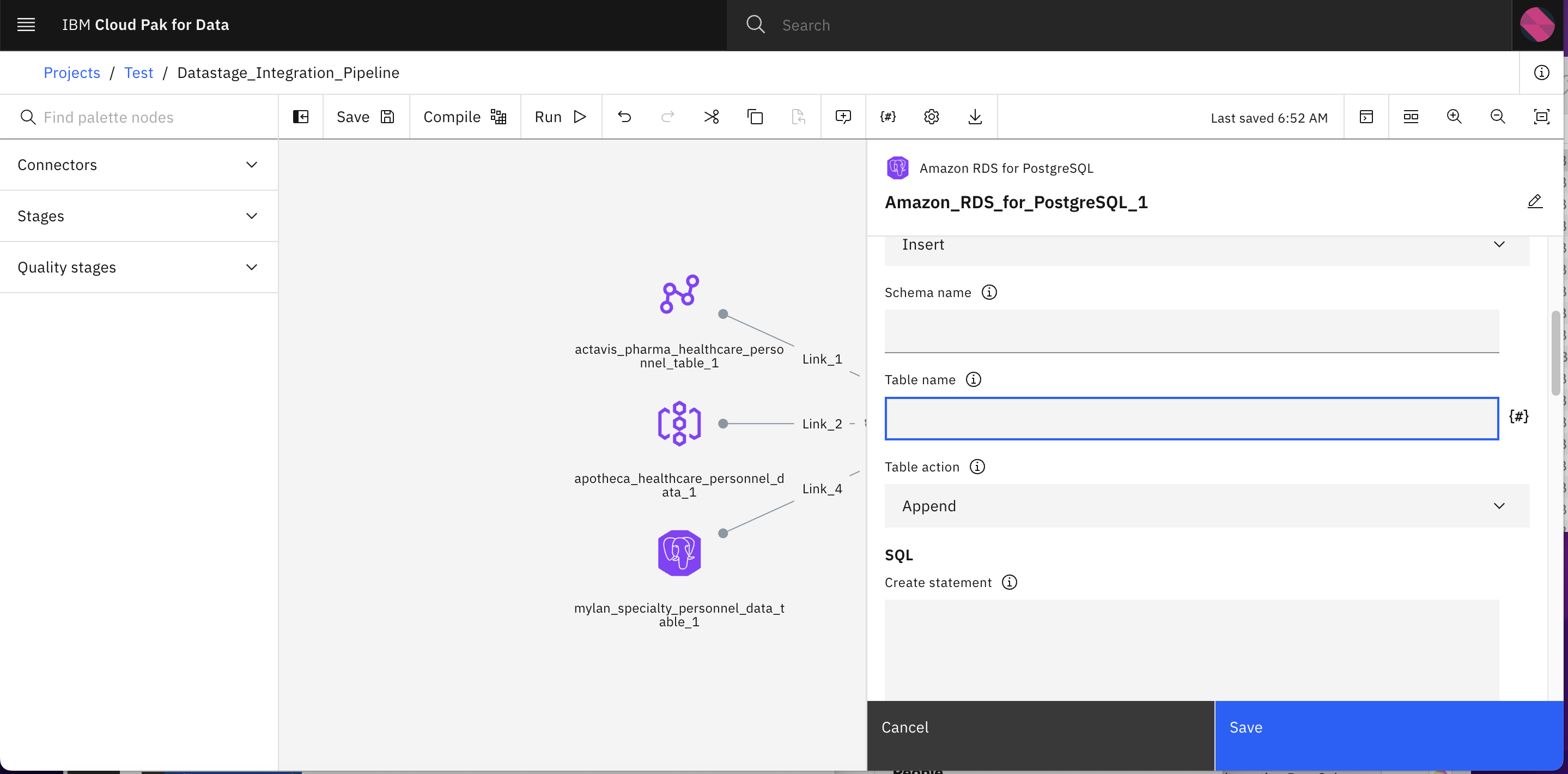Open the Append table action dropdown

pos(1206,506)
